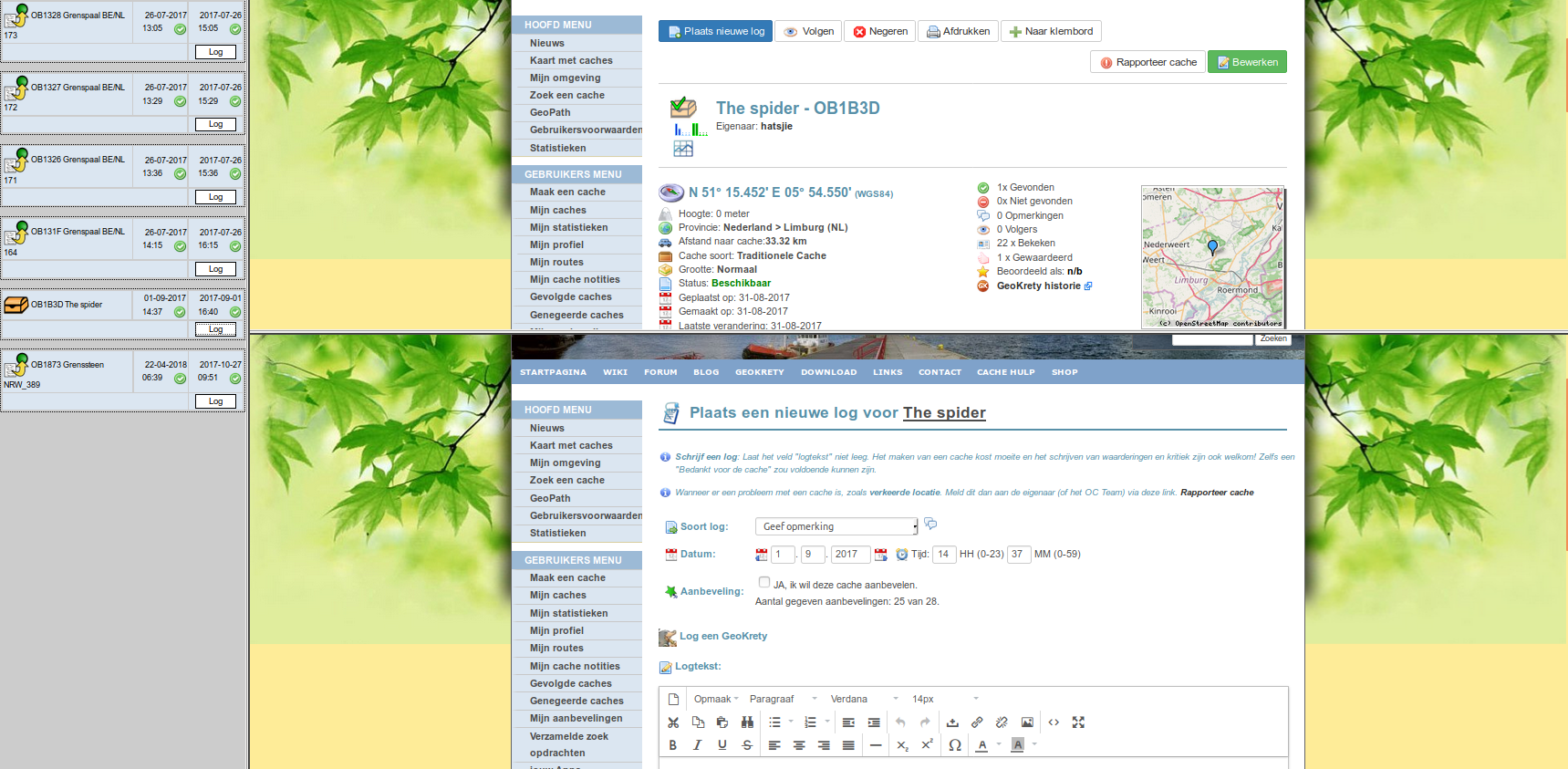Open the Verdana font family dropdown
Image resolution: width=1568 pixels, height=769 pixels.
[864, 699]
